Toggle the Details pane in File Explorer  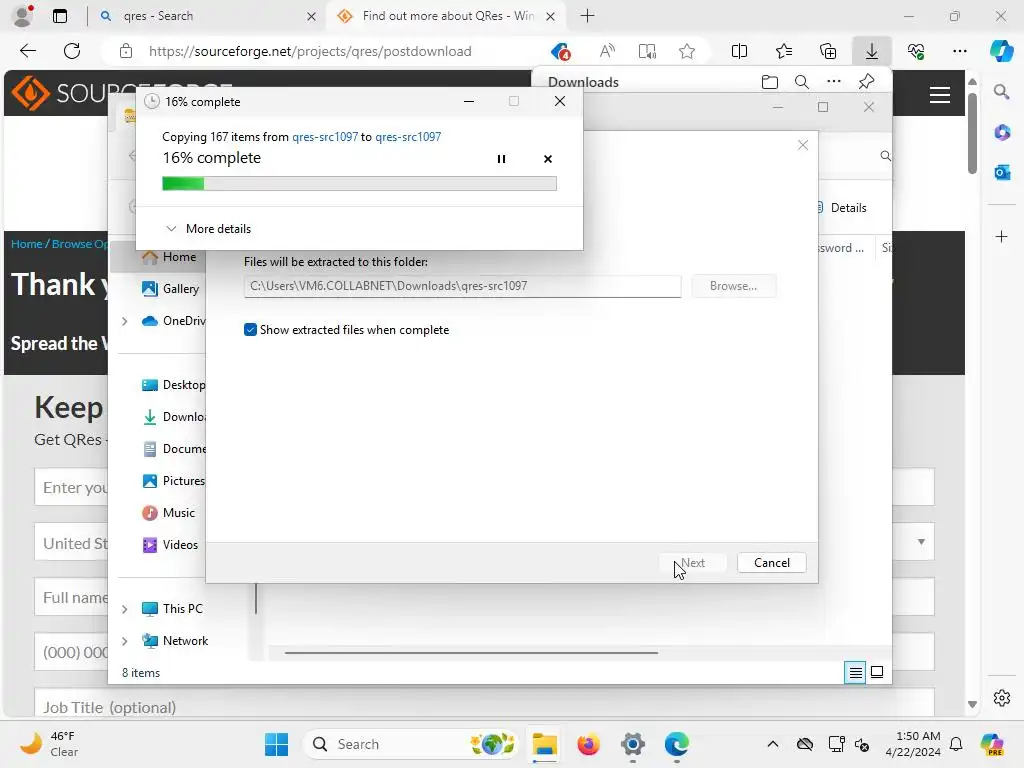(842, 208)
